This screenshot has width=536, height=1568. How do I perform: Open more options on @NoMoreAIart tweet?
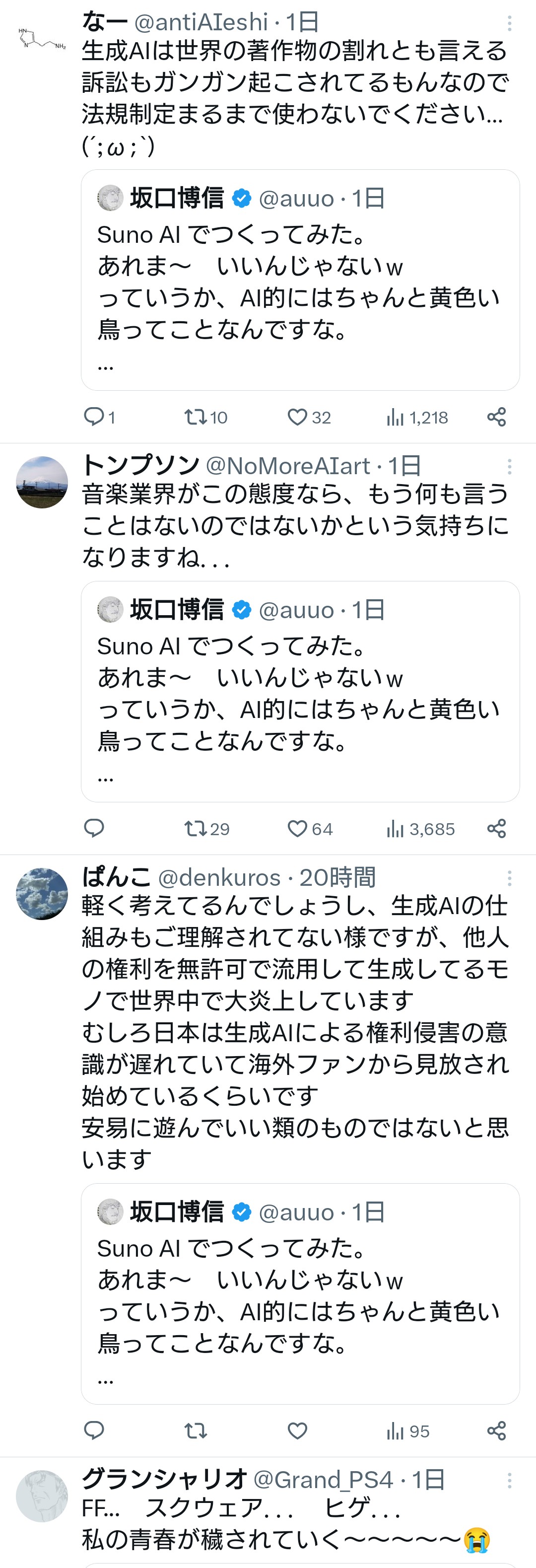(509, 467)
